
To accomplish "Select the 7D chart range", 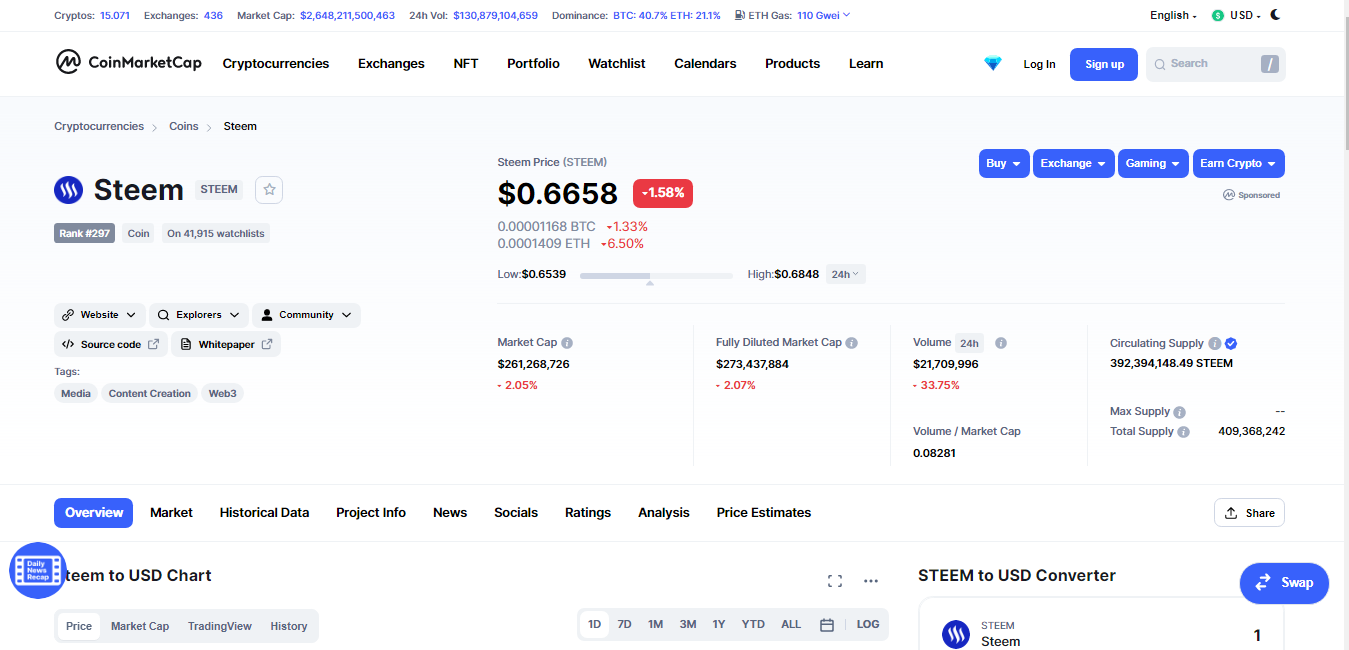I will point(625,624).
